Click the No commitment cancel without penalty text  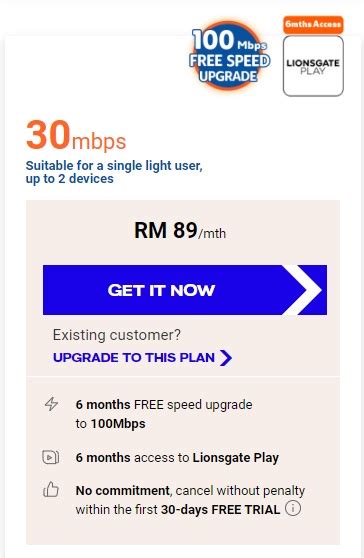coord(190,490)
